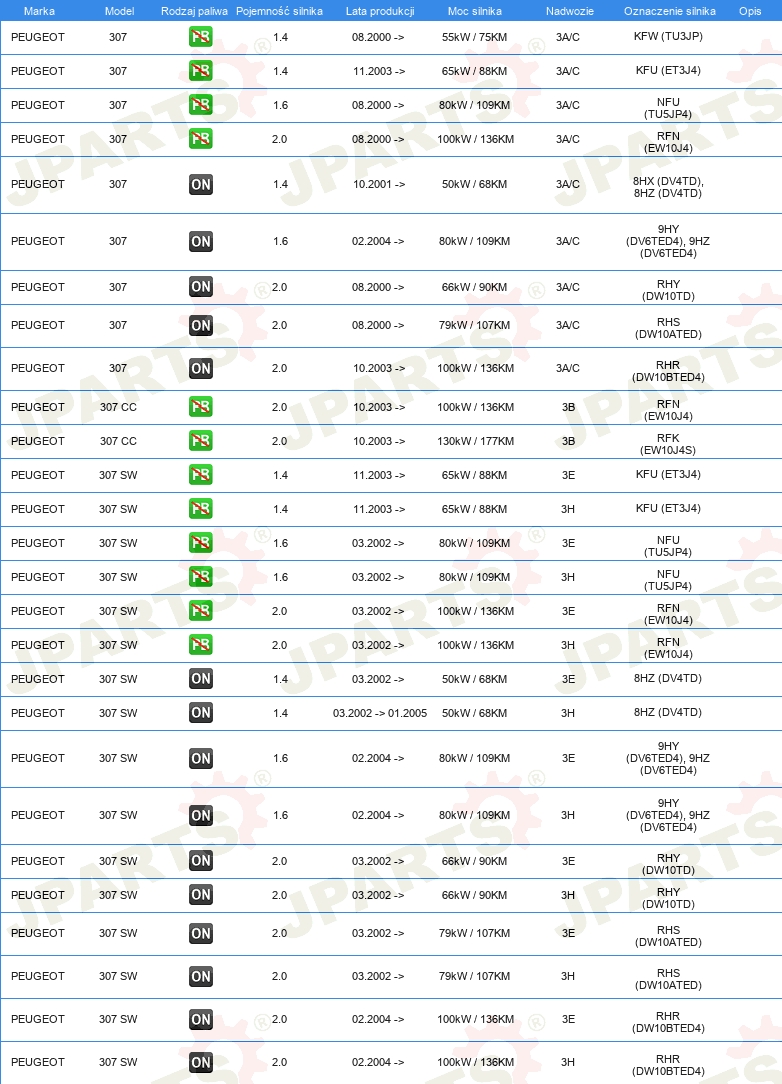Select body code 3B in the 307 CC RFN row
The image size is (782, 1084).
pos(568,407)
